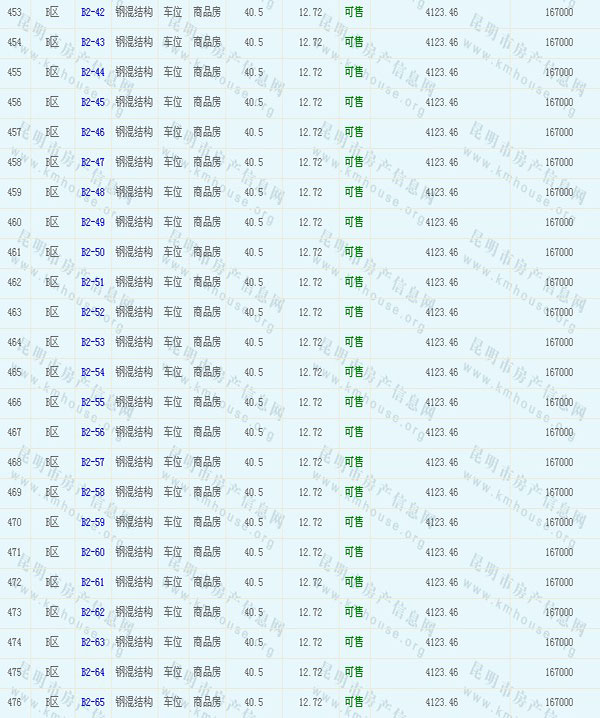Select the B2-46 link
The width and height of the screenshot is (600, 718).
92,132
